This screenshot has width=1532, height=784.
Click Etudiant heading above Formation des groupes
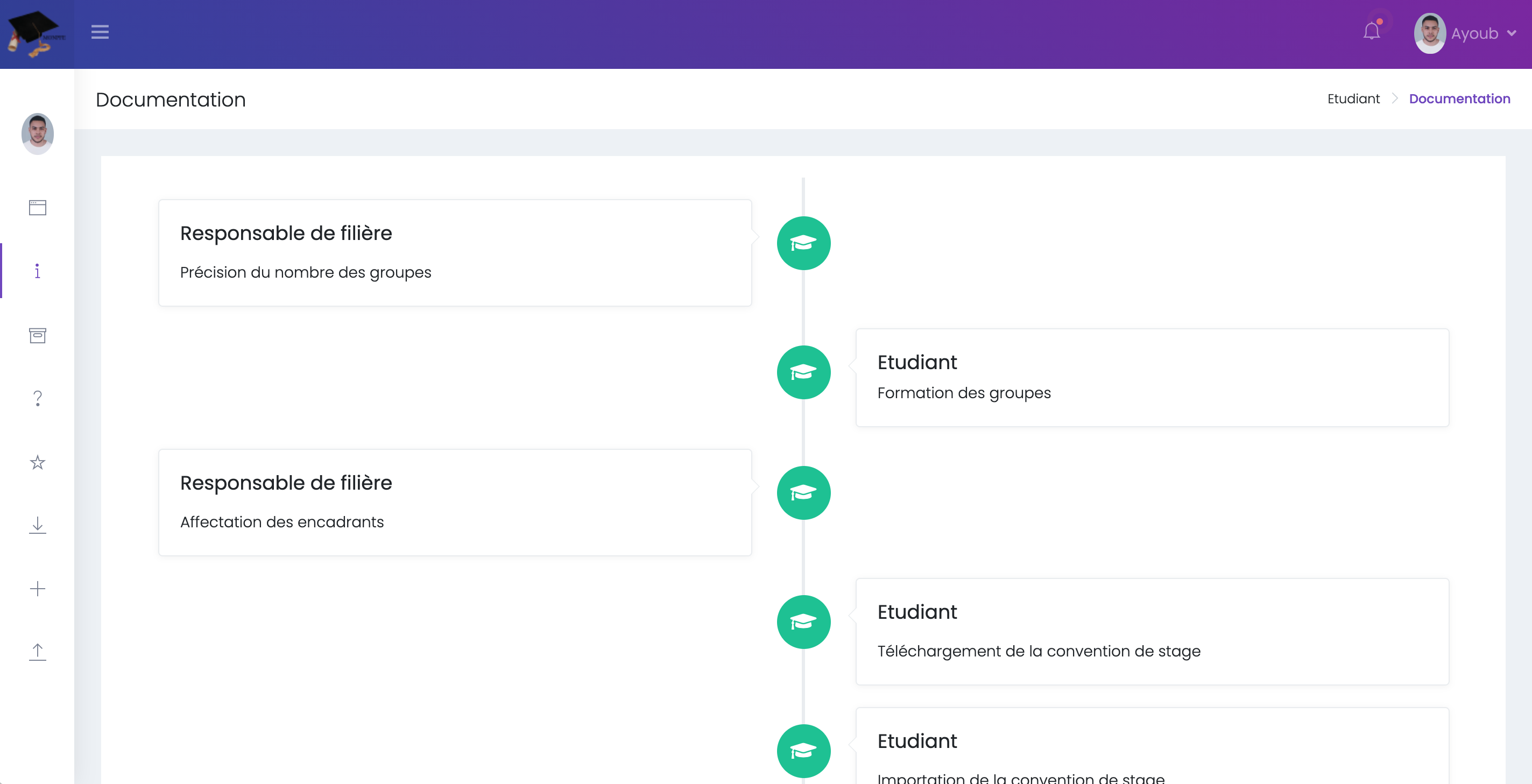(917, 362)
